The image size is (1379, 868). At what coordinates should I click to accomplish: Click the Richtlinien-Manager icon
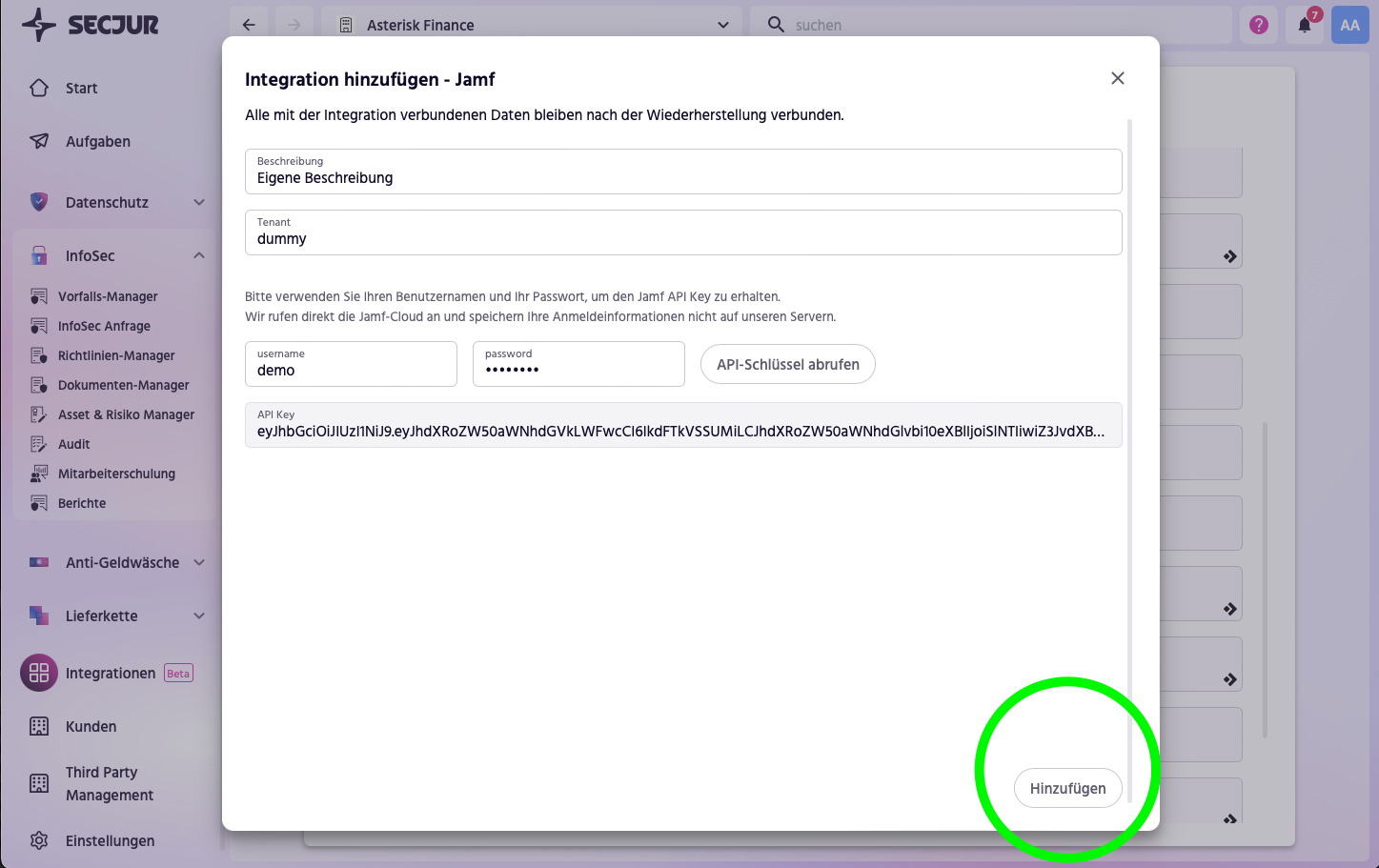coord(39,355)
